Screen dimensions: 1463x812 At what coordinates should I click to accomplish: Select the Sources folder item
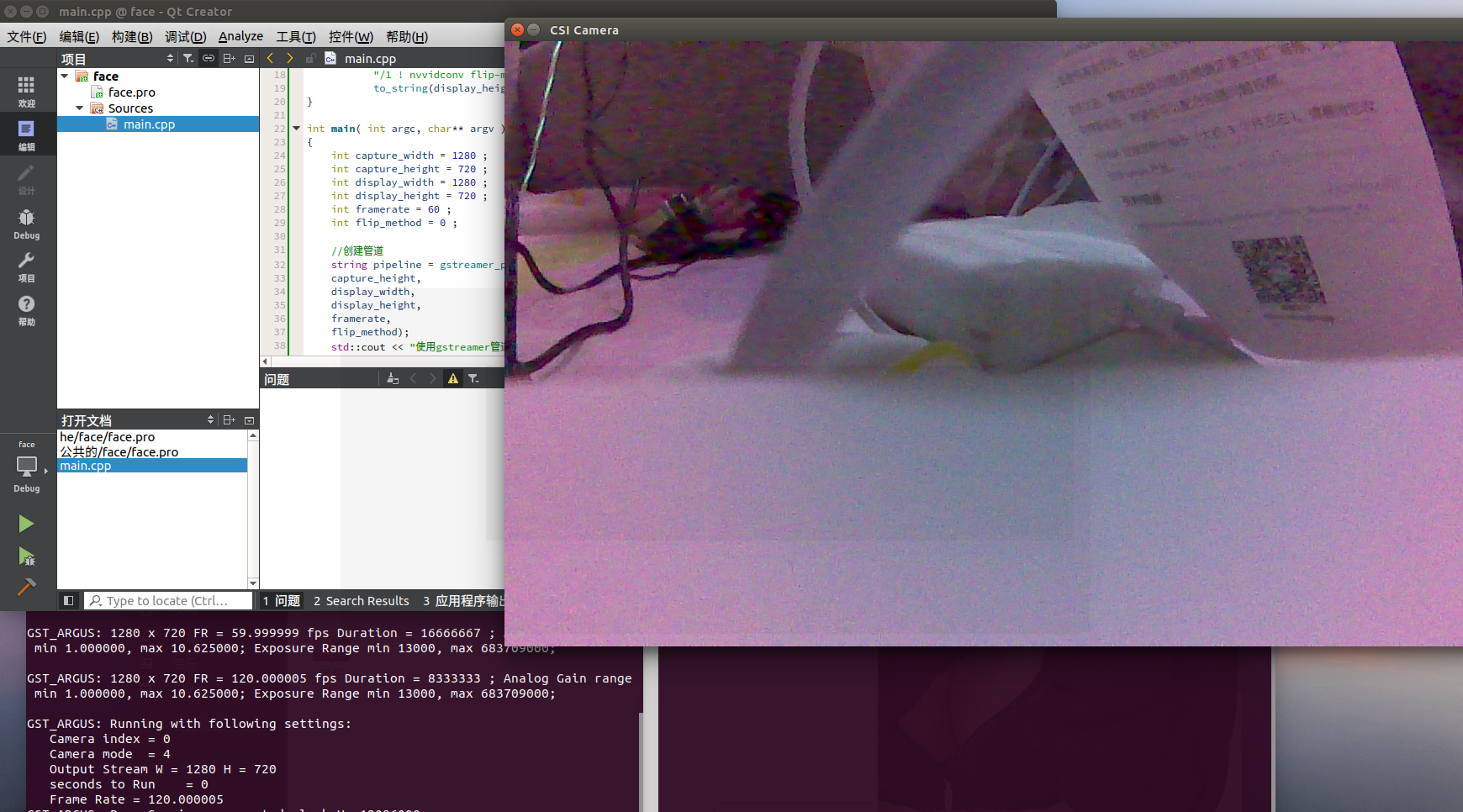pos(130,108)
